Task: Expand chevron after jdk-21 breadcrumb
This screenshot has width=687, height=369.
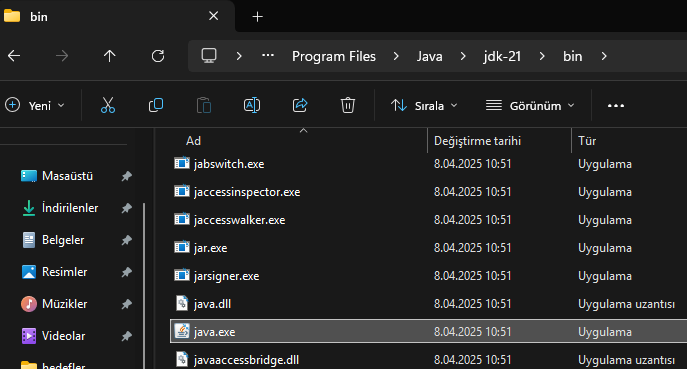Action: pos(542,56)
